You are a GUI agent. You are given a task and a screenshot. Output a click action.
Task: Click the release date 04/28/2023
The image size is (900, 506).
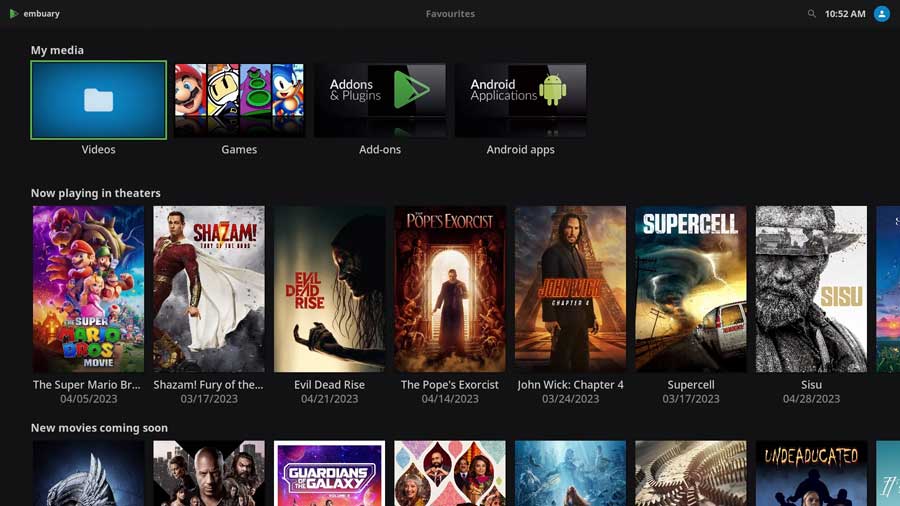[812, 399]
